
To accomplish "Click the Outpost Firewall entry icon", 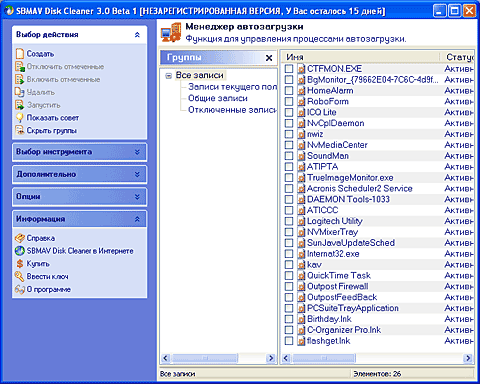I will (x=301, y=286).
